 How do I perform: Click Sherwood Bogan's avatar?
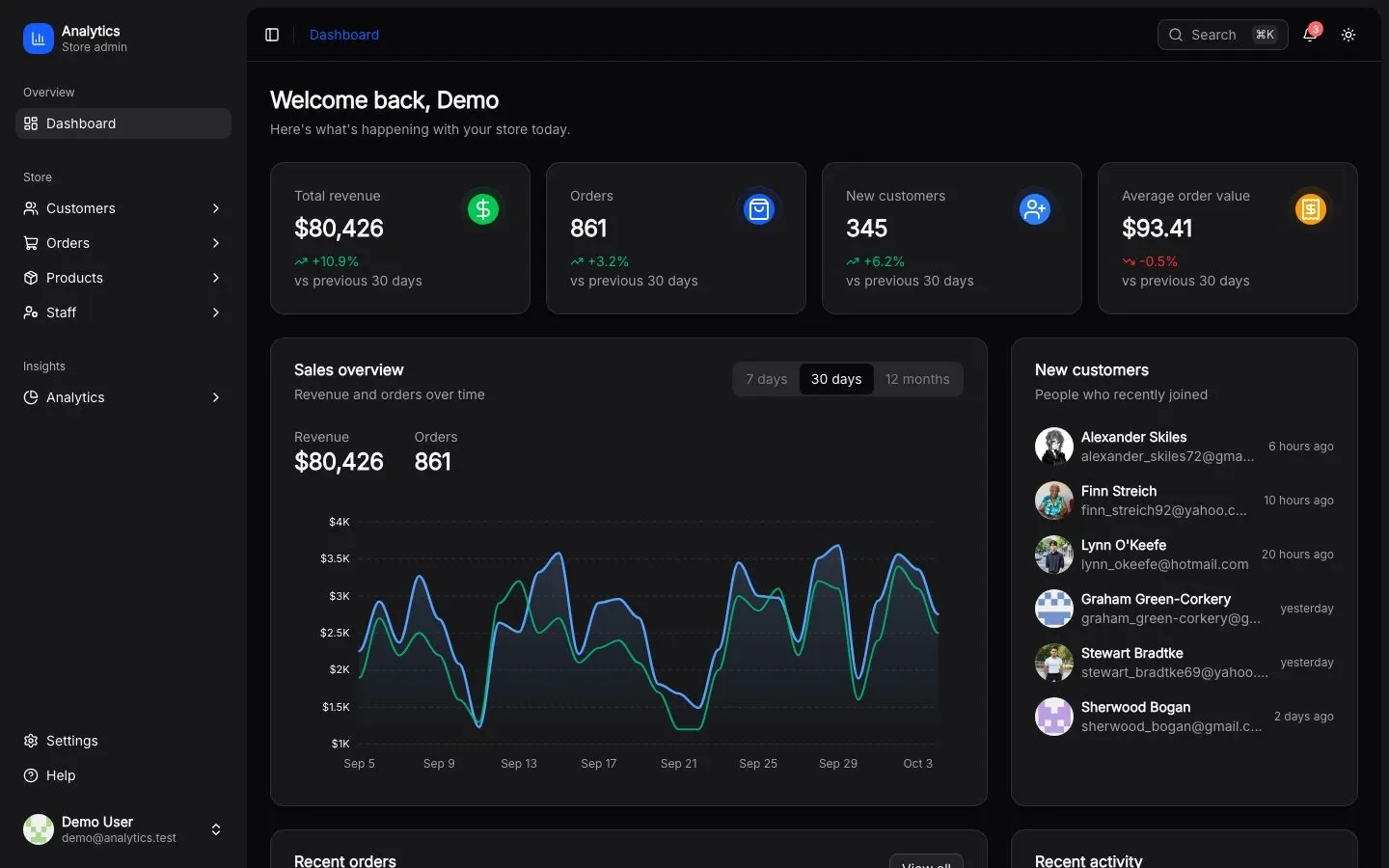[1054, 717]
